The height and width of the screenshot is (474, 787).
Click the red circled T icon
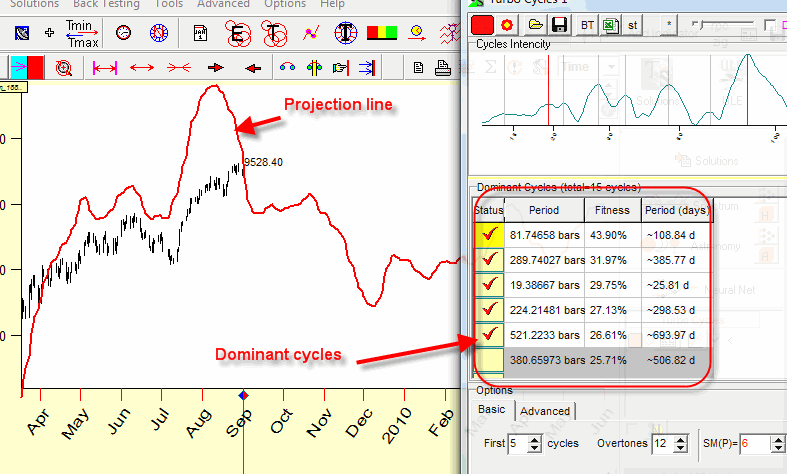[x=275, y=33]
